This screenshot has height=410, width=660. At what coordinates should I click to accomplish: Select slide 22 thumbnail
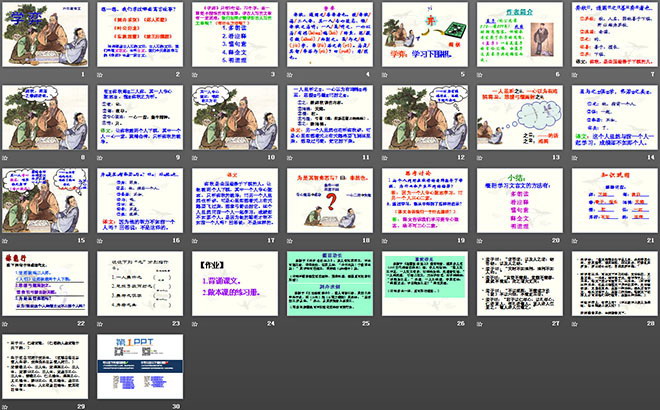(x=45, y=284)
